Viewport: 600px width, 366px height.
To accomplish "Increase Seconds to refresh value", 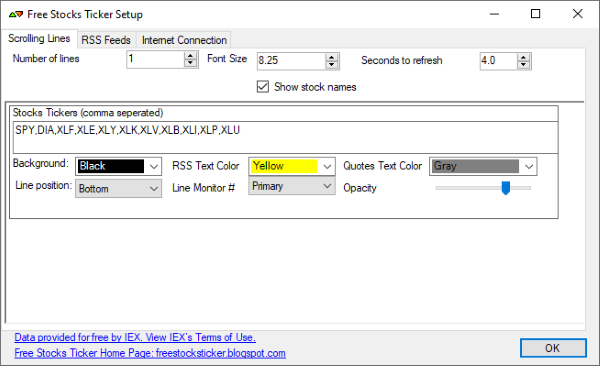I will pos(523,57).
